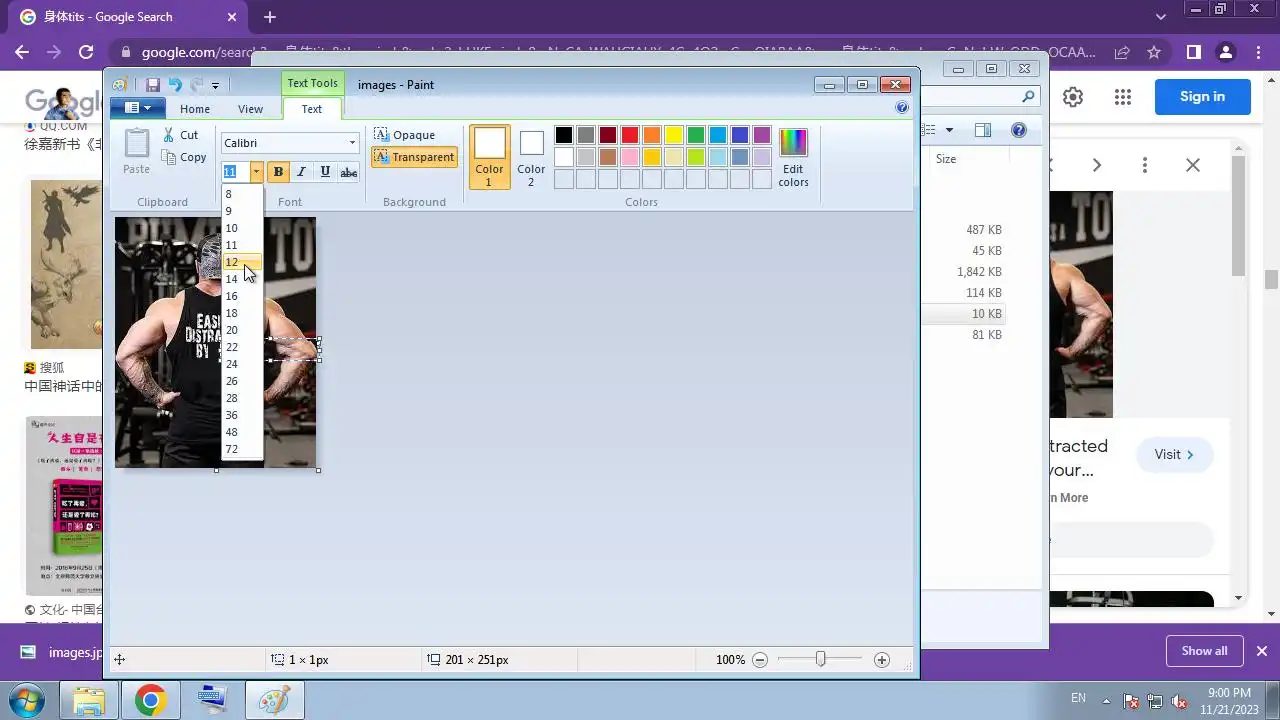Screen dimensions: 1280x720
Task: Toggle Chrome side panel icon
Action: pos(1193,52)
